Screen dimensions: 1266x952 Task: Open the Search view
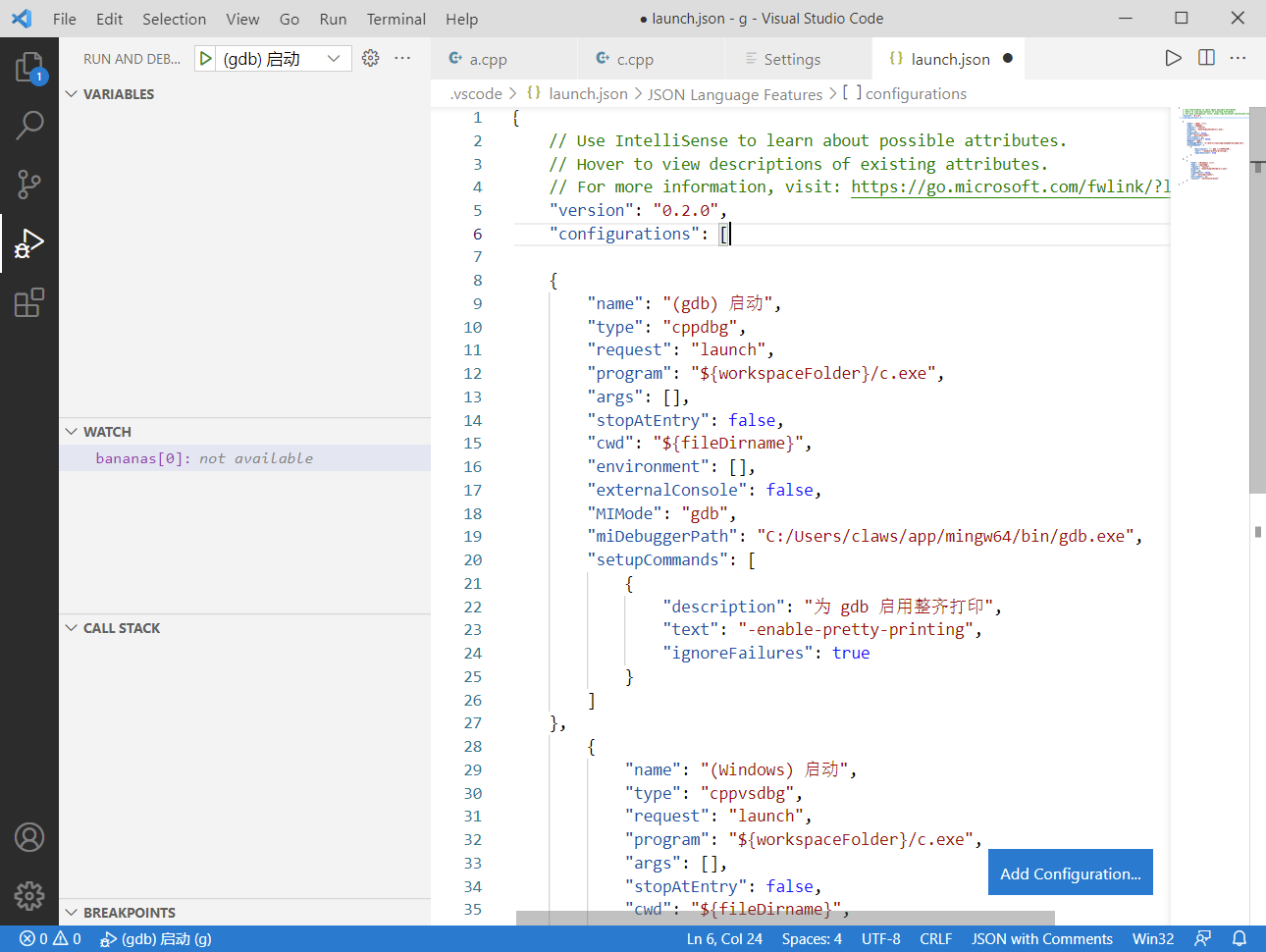(29, 125)
